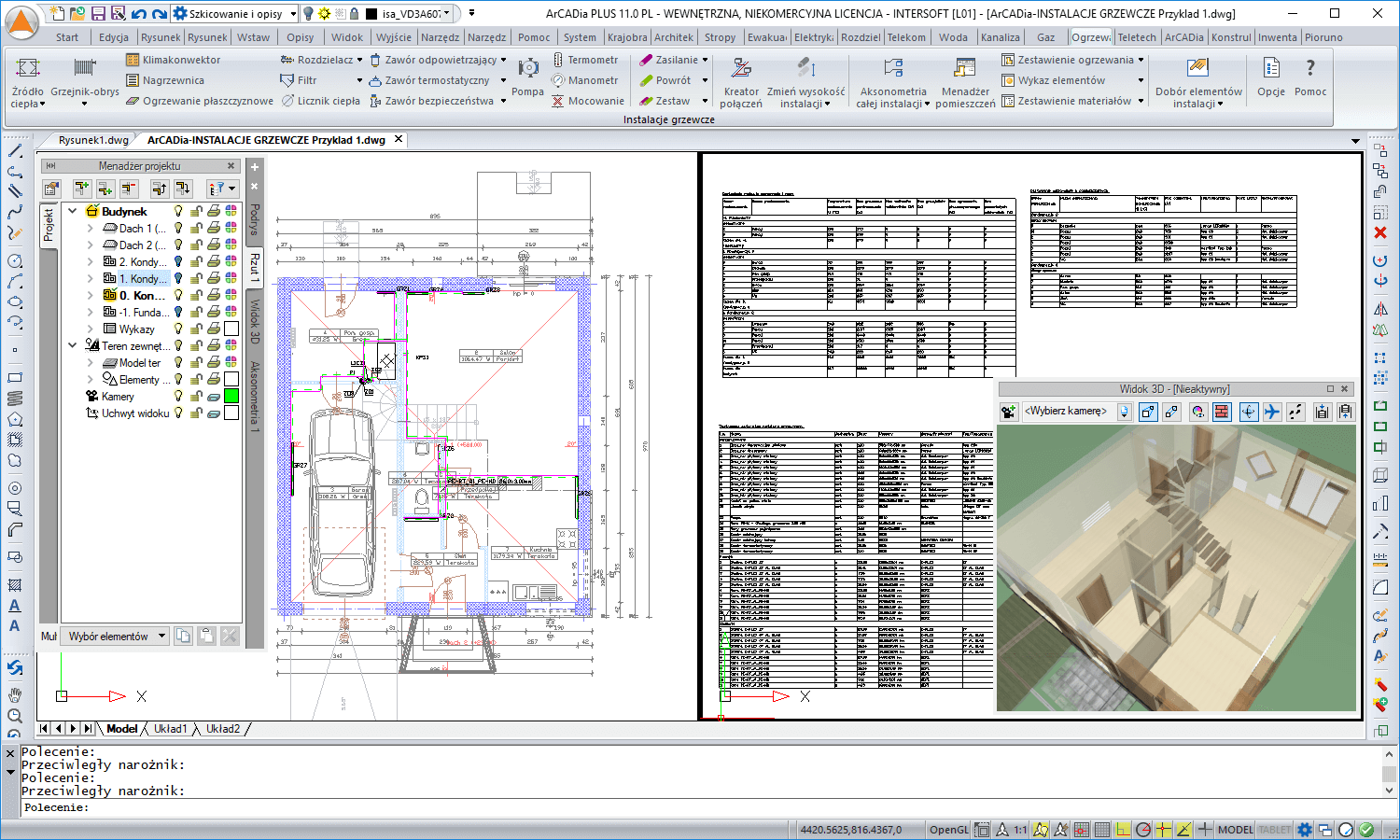Select the Widok 3D side tab
Screen dimensions: 1400x840
[x=255, y=320]
